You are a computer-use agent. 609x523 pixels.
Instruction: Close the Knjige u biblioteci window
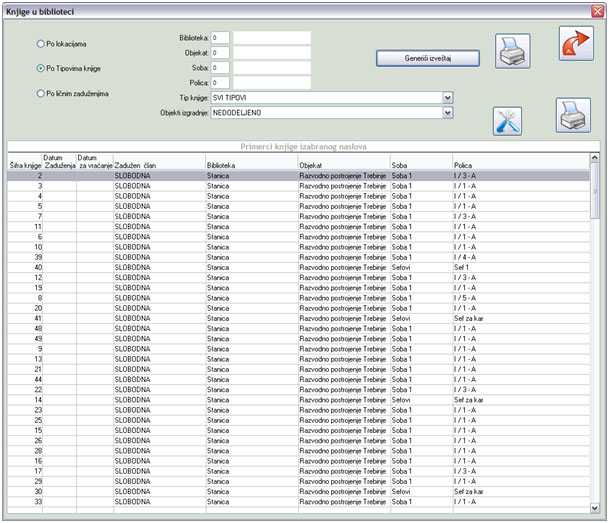coord(598,9)
